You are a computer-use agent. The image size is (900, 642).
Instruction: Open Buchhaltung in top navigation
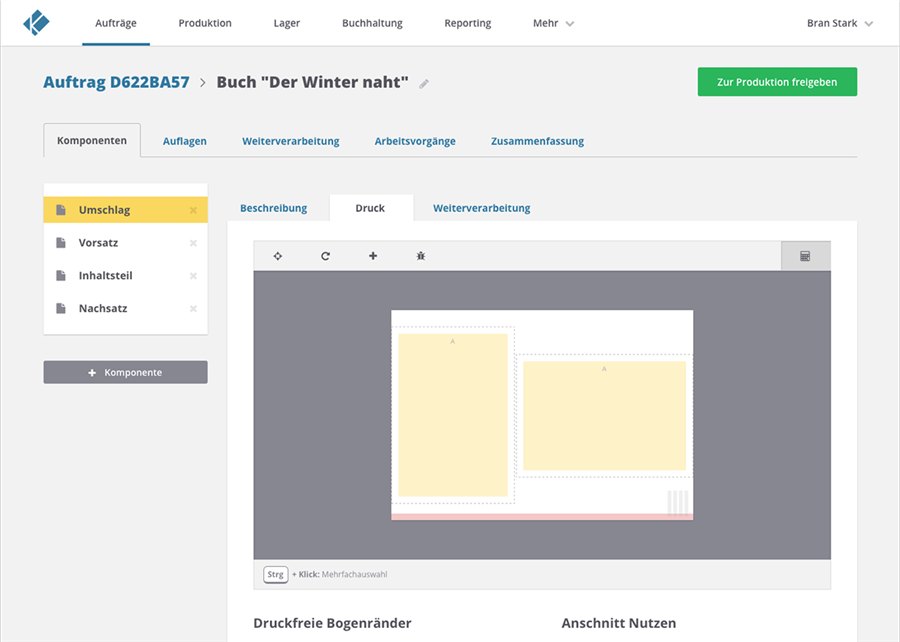point(372,23)
